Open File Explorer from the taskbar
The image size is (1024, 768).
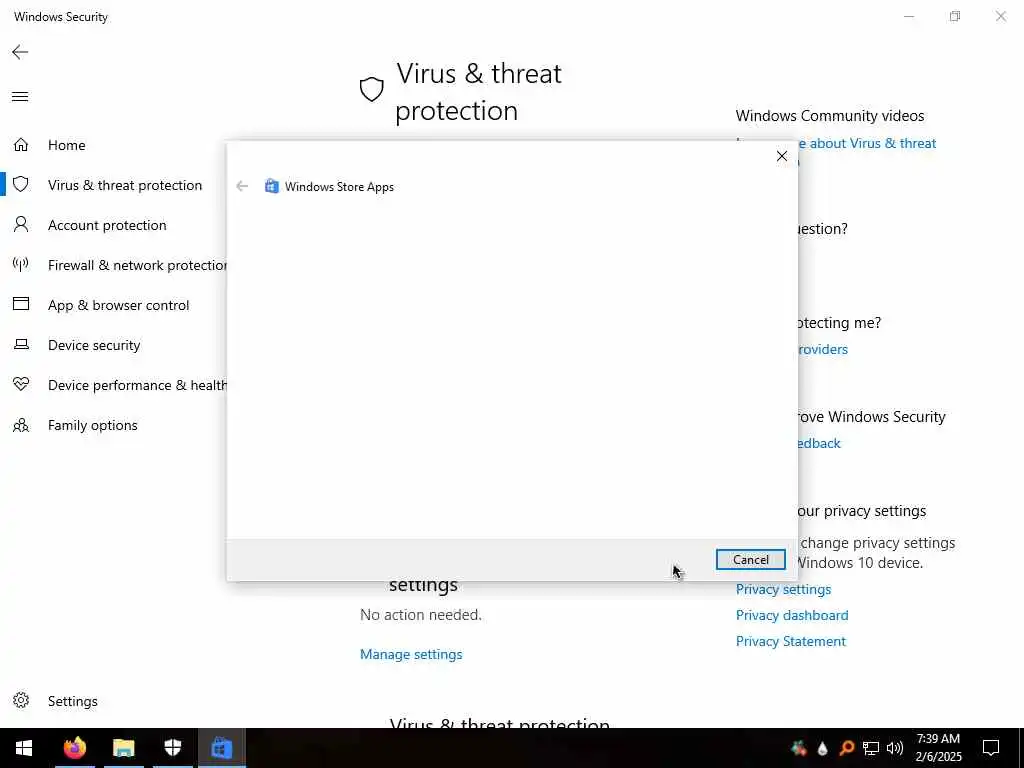(123, 748)
